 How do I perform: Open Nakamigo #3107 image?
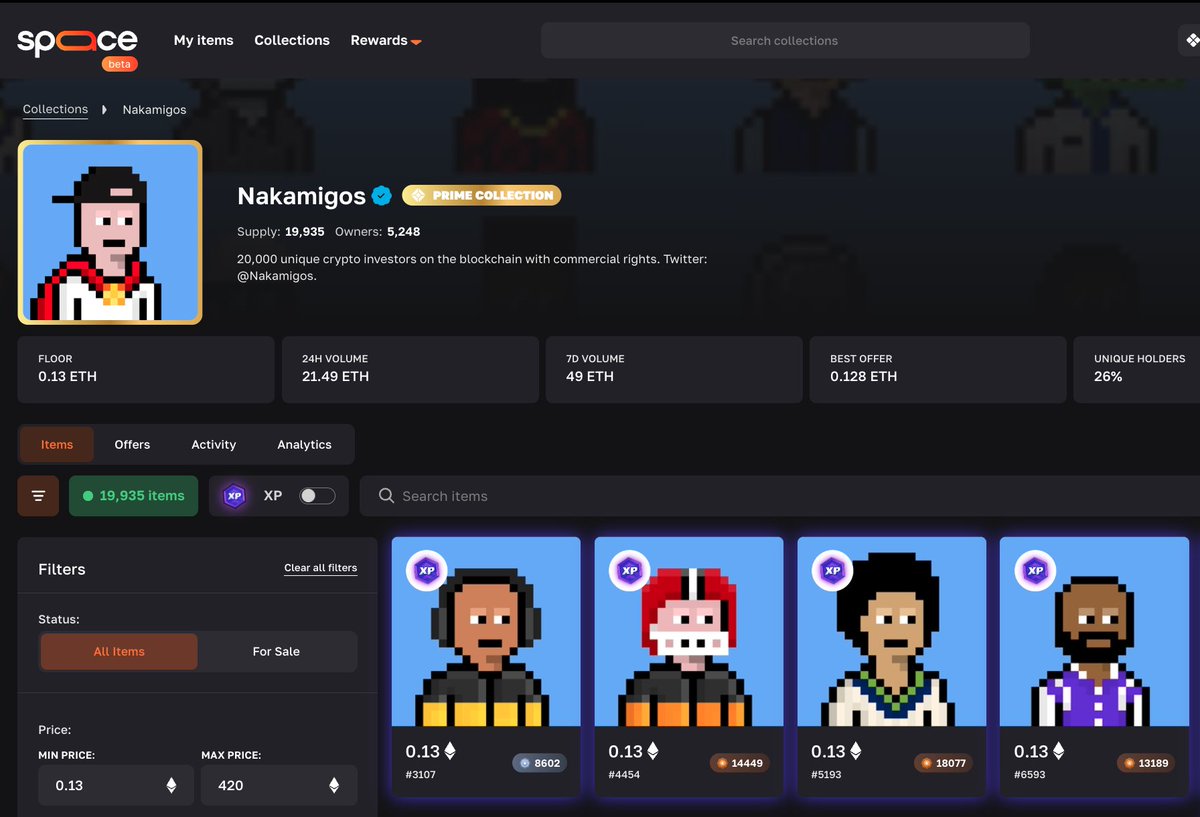coord(486,632)
